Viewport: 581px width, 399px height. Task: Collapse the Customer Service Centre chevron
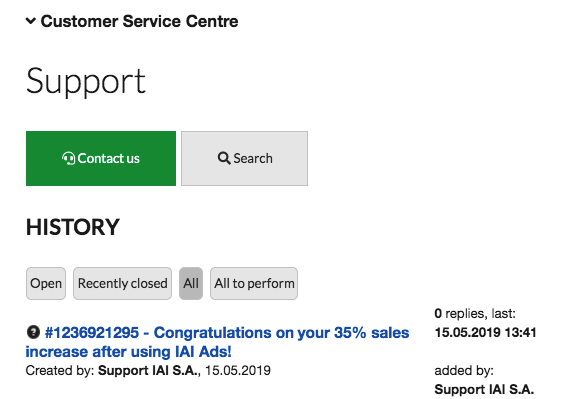pos(31,21)
